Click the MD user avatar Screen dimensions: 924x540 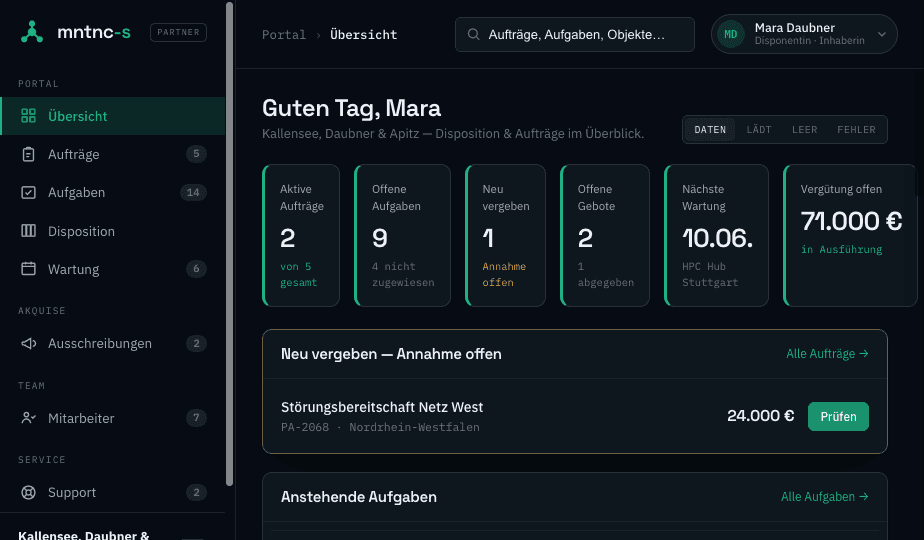pyautogui.click(x=731, y=34)
